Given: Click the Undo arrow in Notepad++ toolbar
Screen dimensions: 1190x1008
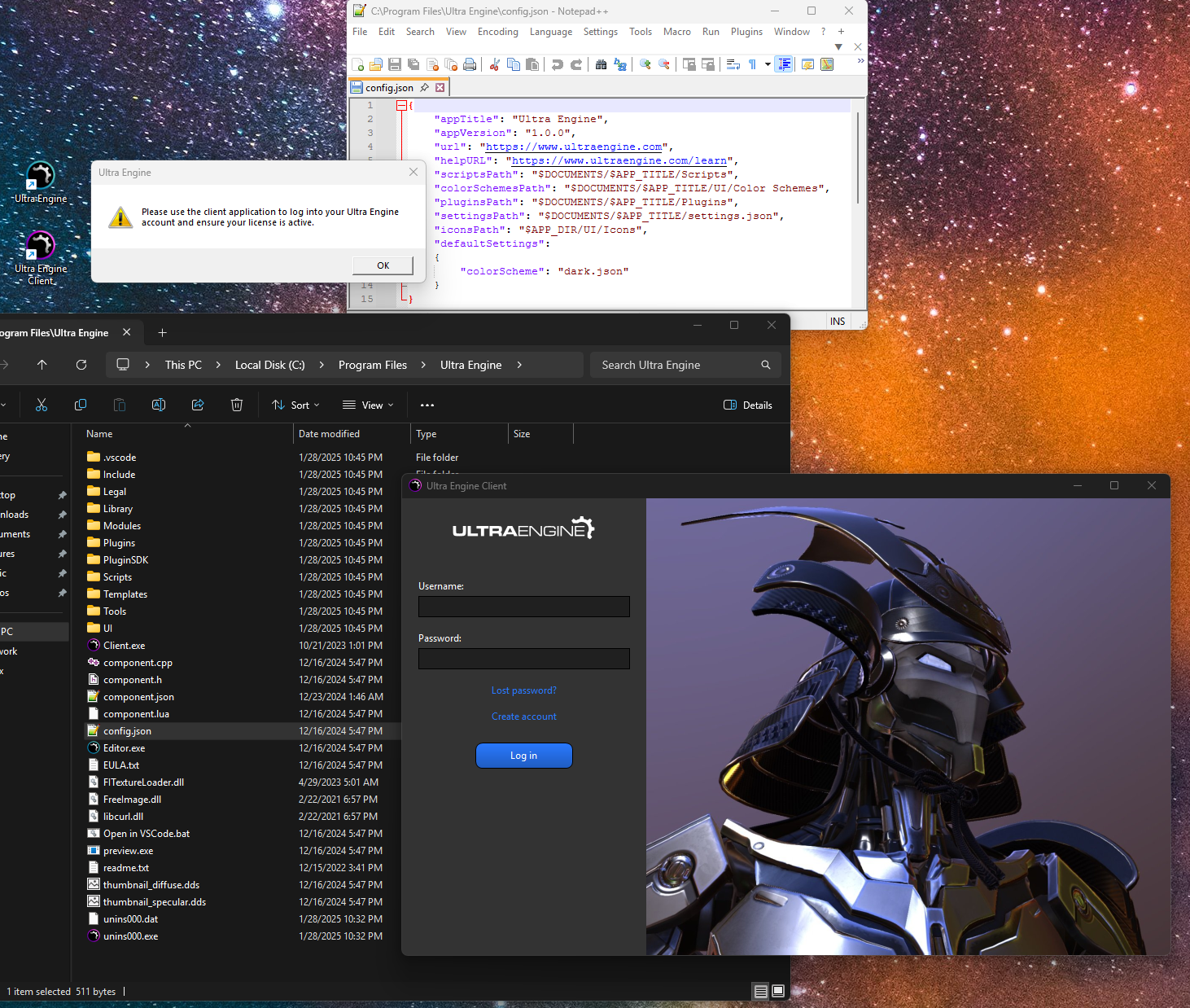Looking at the screenshot, I should (557, 64).
